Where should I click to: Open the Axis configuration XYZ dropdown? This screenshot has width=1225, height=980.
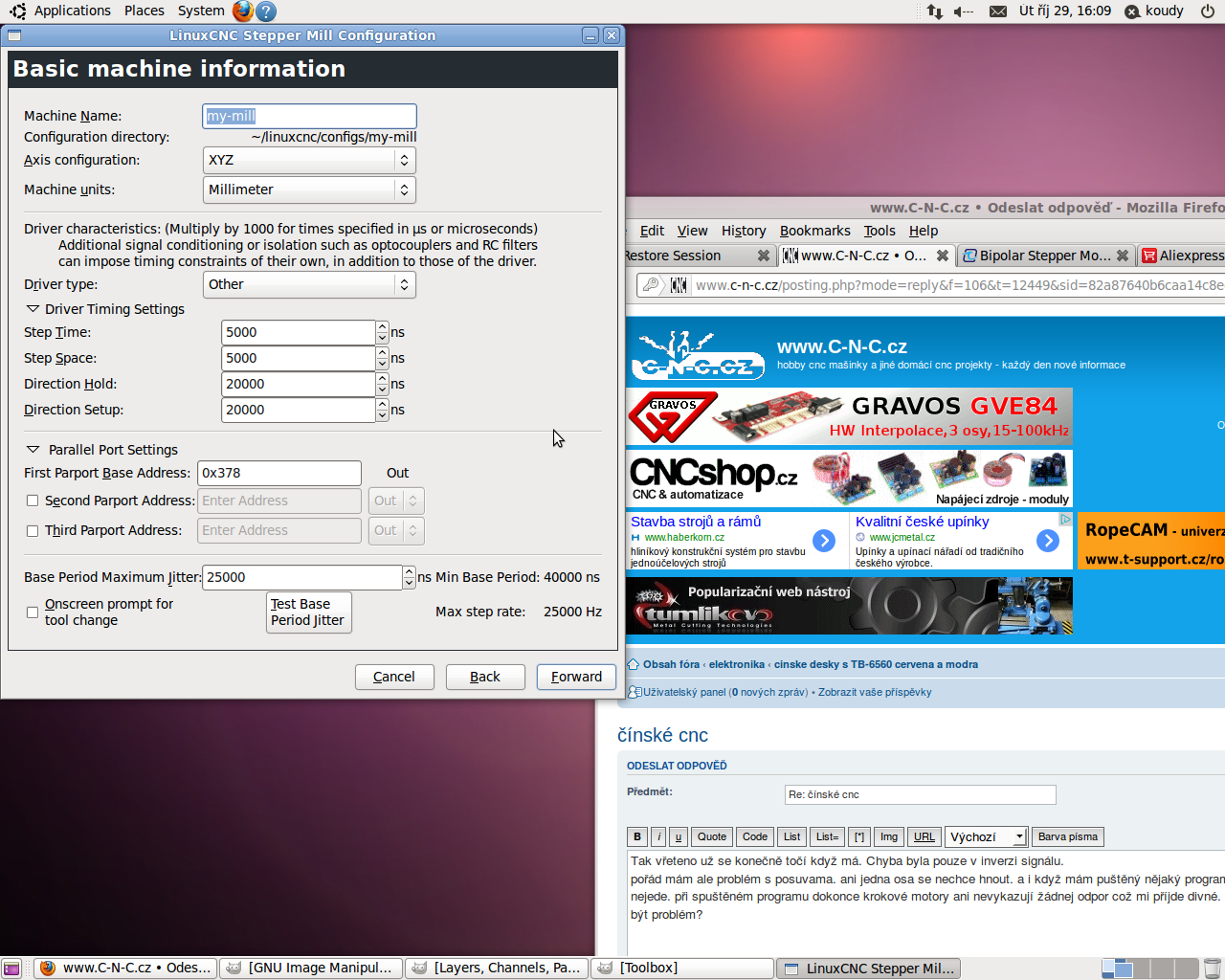tap(309, 160)
